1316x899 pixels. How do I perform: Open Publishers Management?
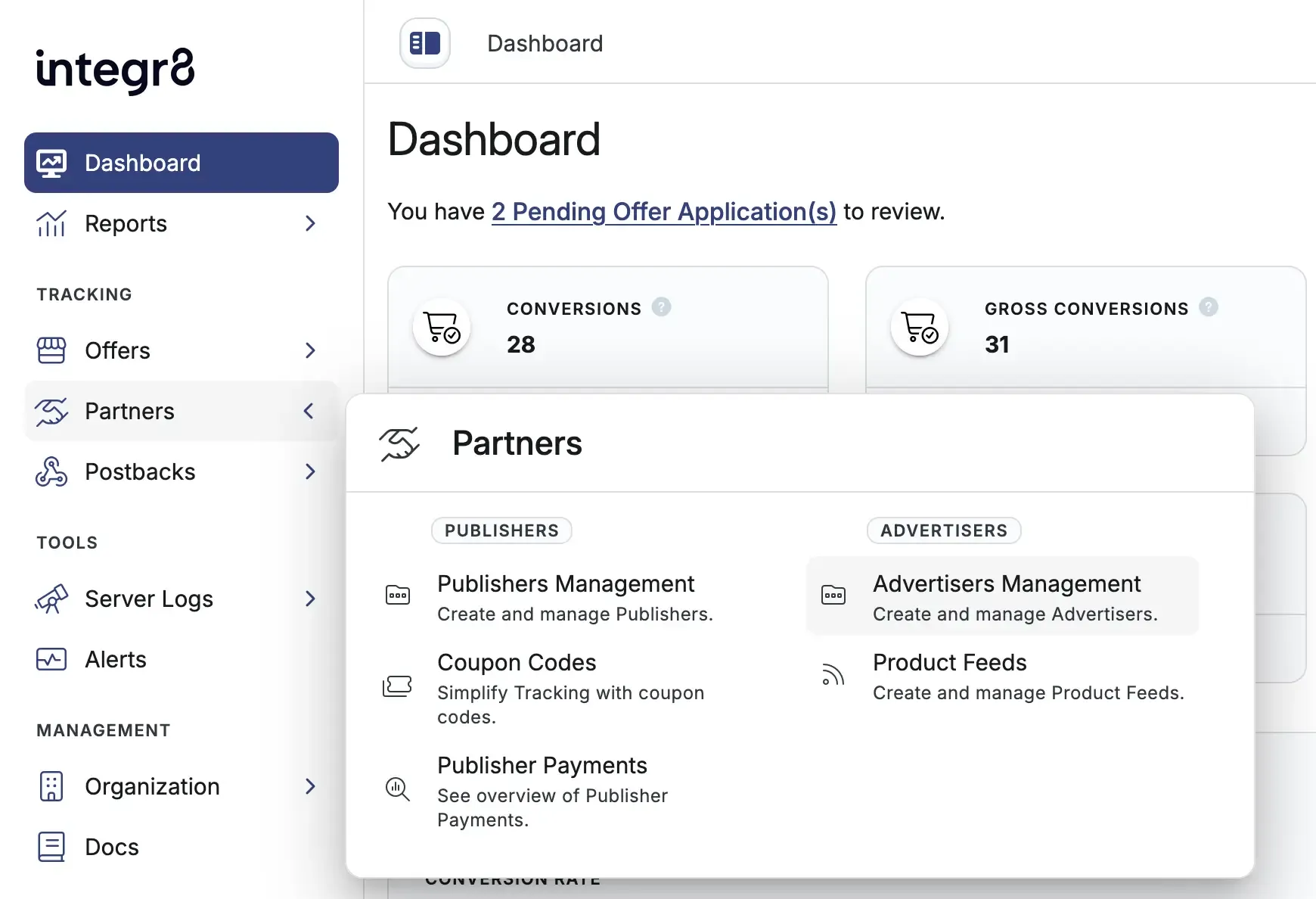566,597
